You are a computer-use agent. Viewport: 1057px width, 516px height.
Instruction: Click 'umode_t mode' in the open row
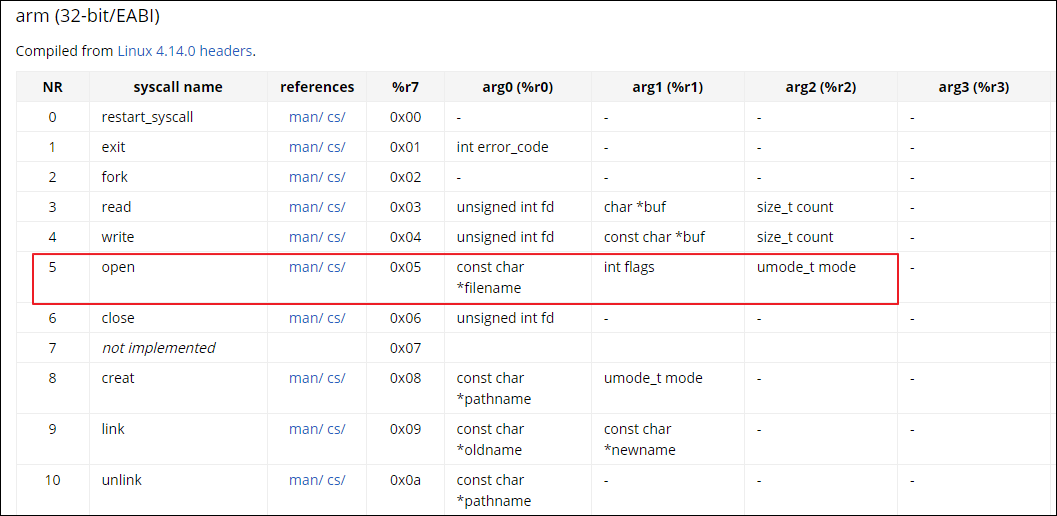point(806,267)
